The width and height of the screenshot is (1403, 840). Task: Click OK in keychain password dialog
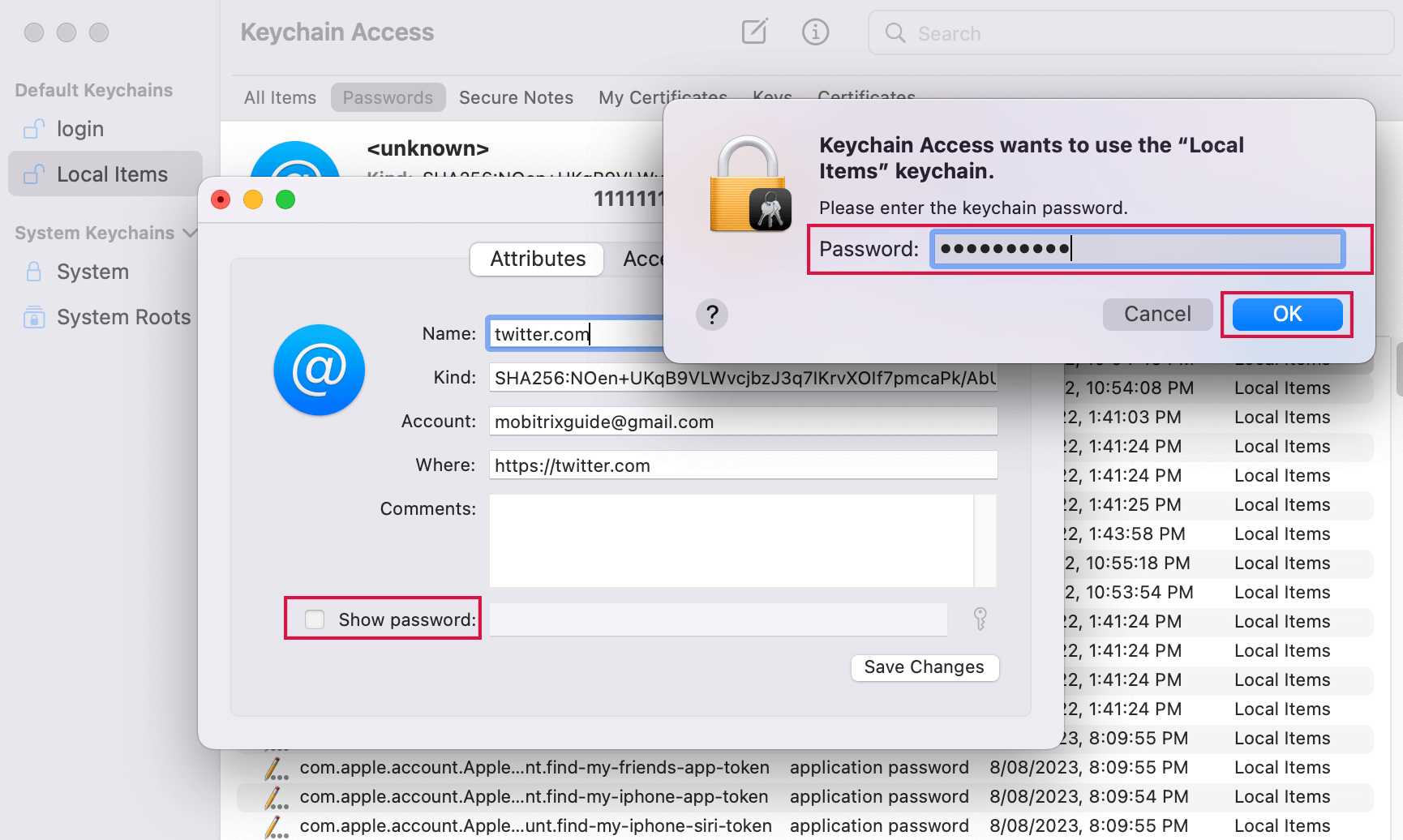1287,314
